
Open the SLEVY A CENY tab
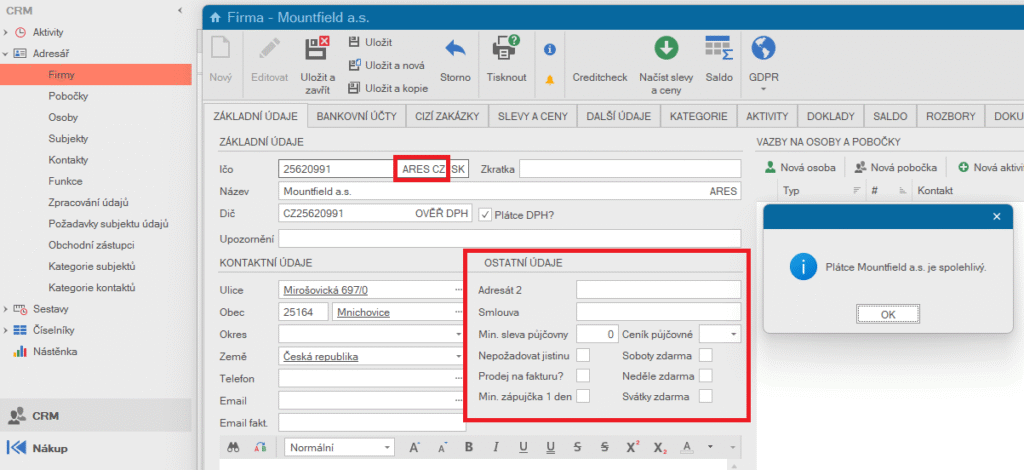click(533, 117)
